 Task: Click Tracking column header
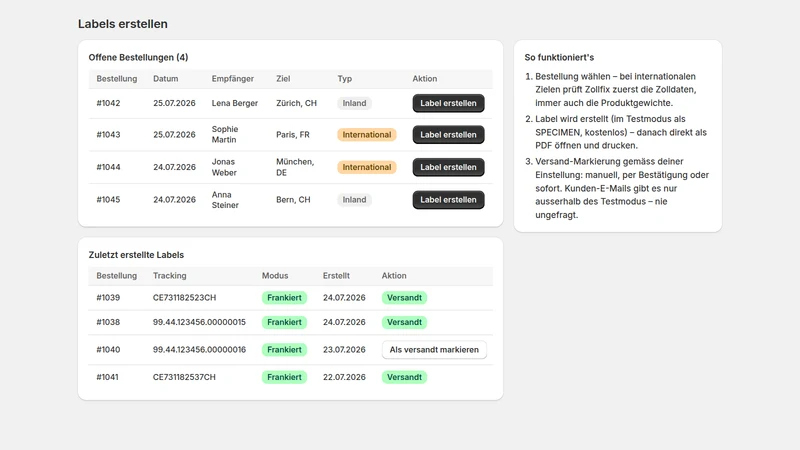[x=169, y=276]
